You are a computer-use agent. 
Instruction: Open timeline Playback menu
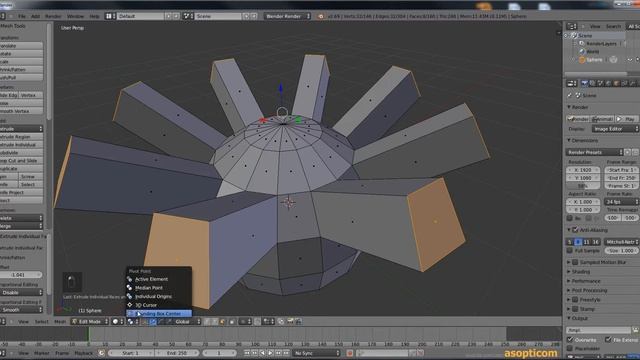pyautogui.click(x=84, y=353)
